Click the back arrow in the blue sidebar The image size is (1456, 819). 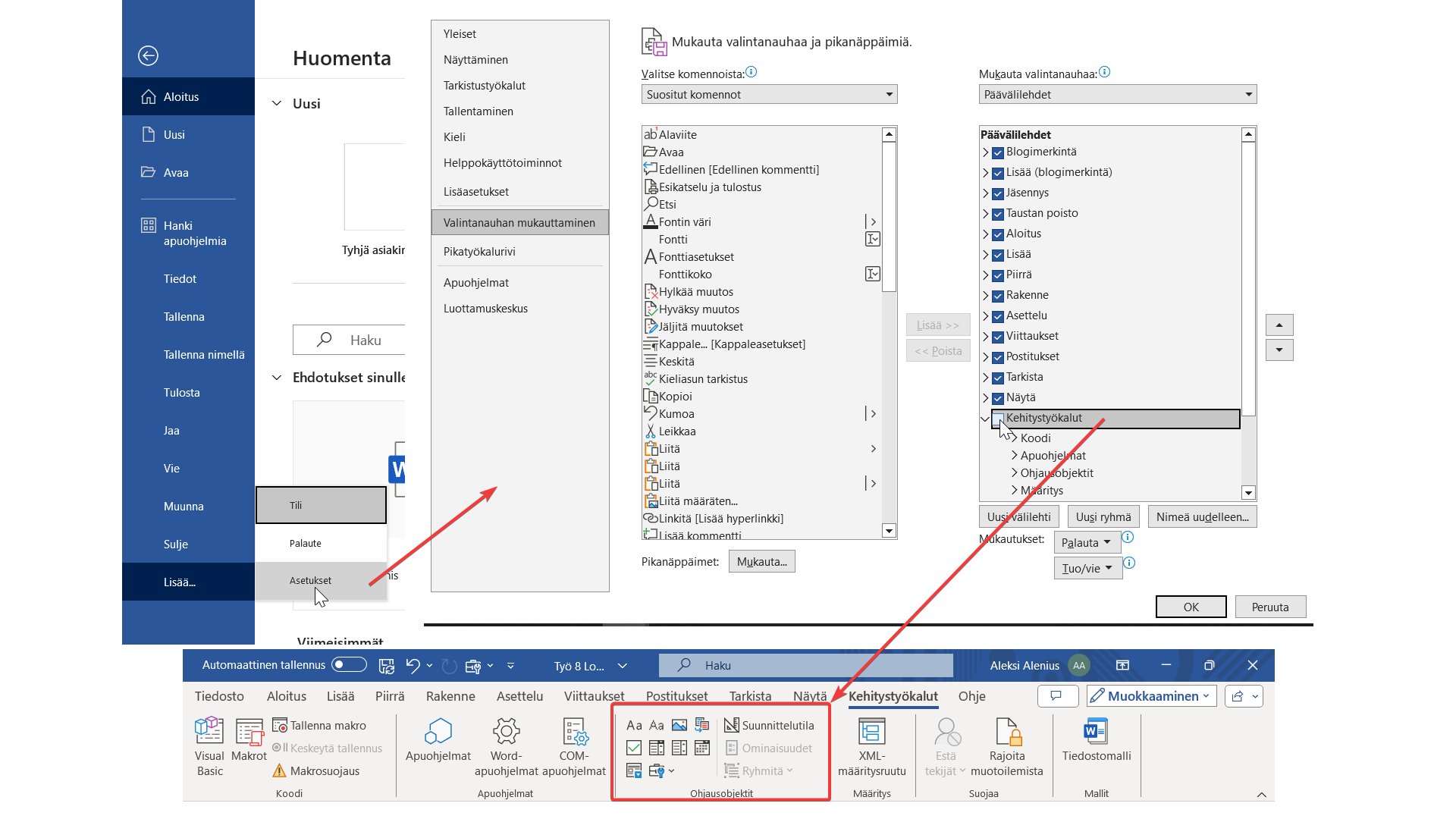[x=148, y=55]
